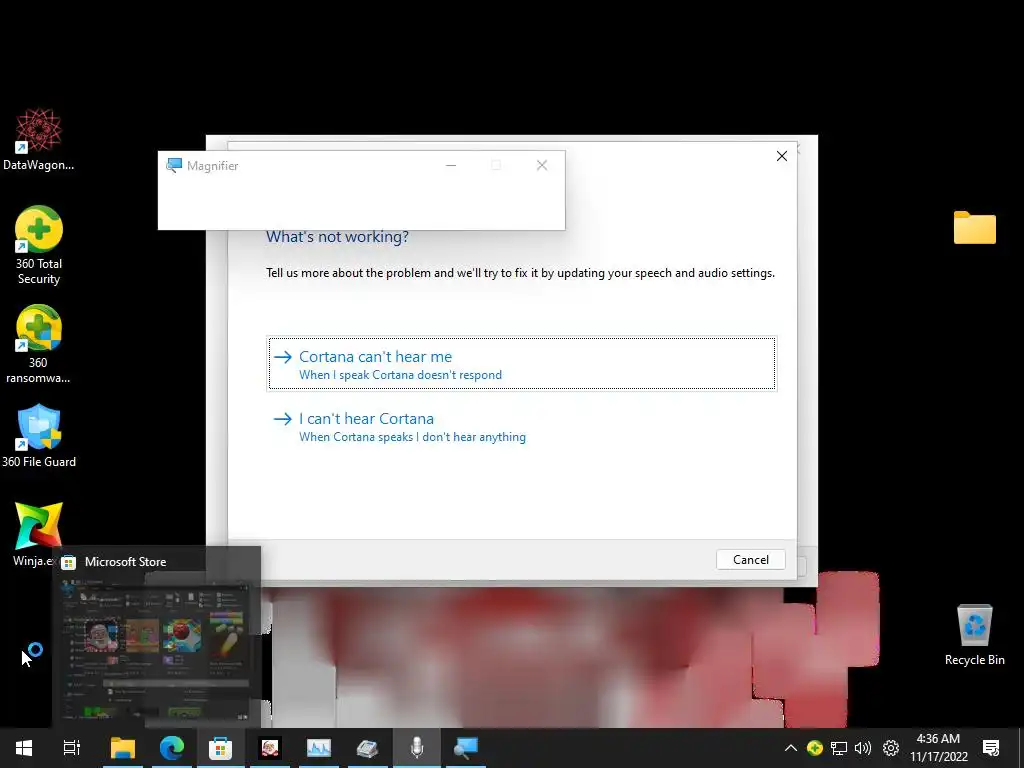Open the Recycle Bin desktop icon
This screenshot has height=768, width=1024.
974,635
